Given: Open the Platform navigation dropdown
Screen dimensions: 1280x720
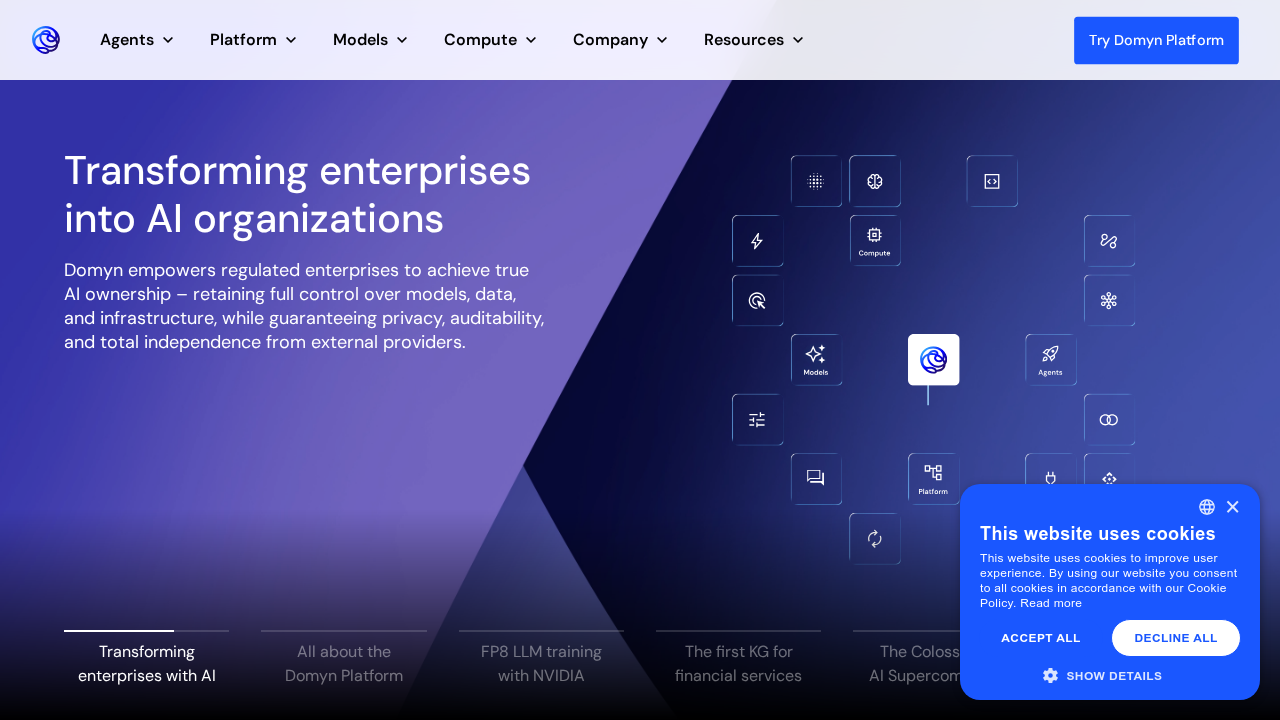Looking at the screenshot, I should (253, 40).
